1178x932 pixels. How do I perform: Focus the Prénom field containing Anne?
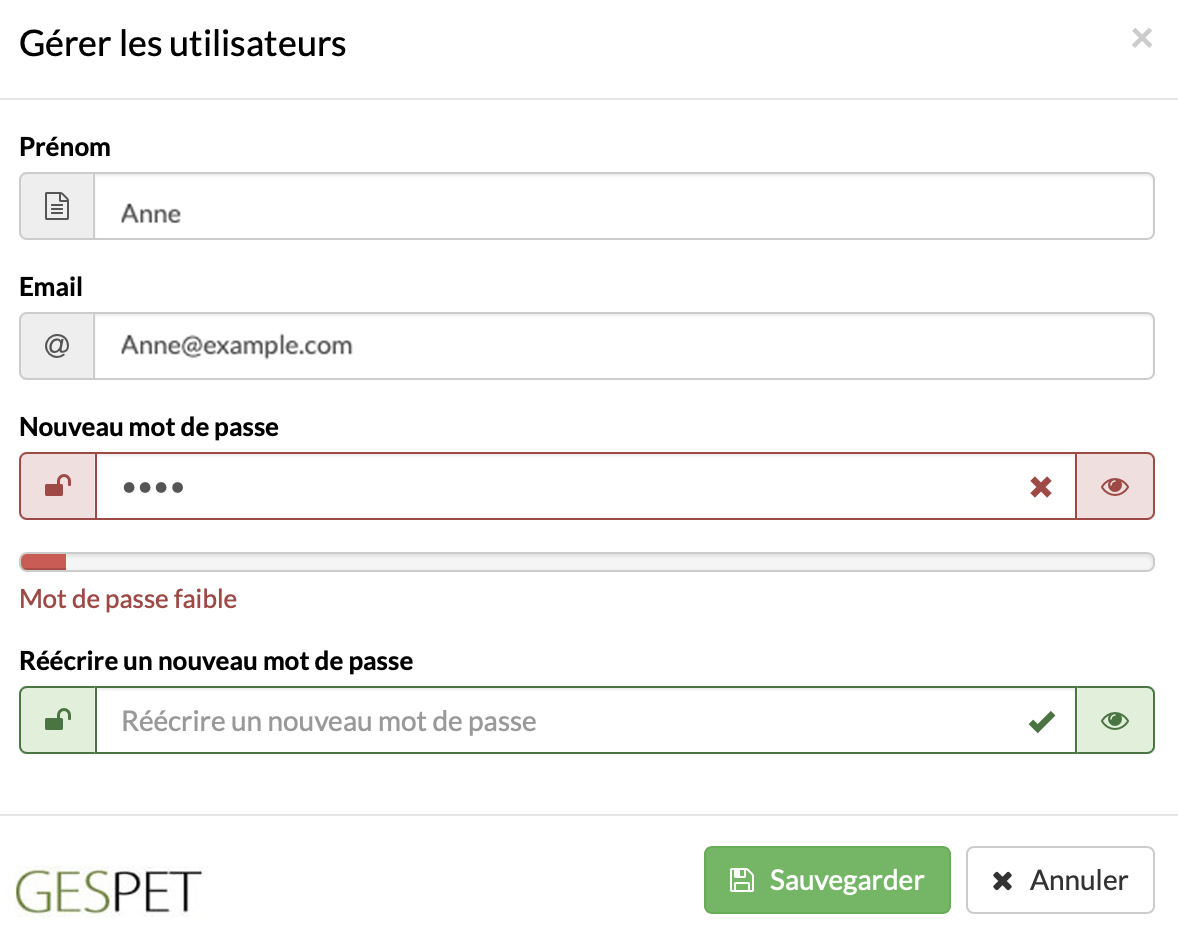(624, 207)
